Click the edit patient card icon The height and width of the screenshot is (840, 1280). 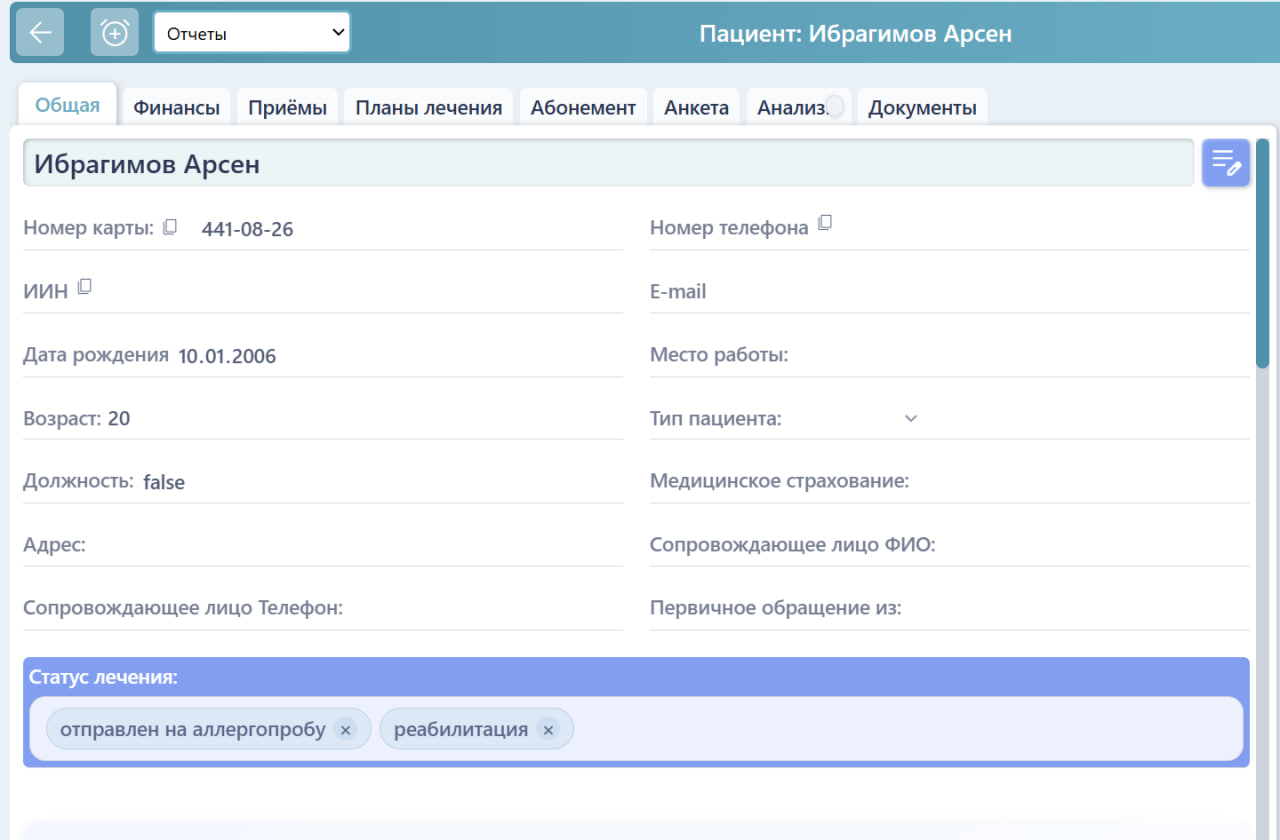(1226, 163)
